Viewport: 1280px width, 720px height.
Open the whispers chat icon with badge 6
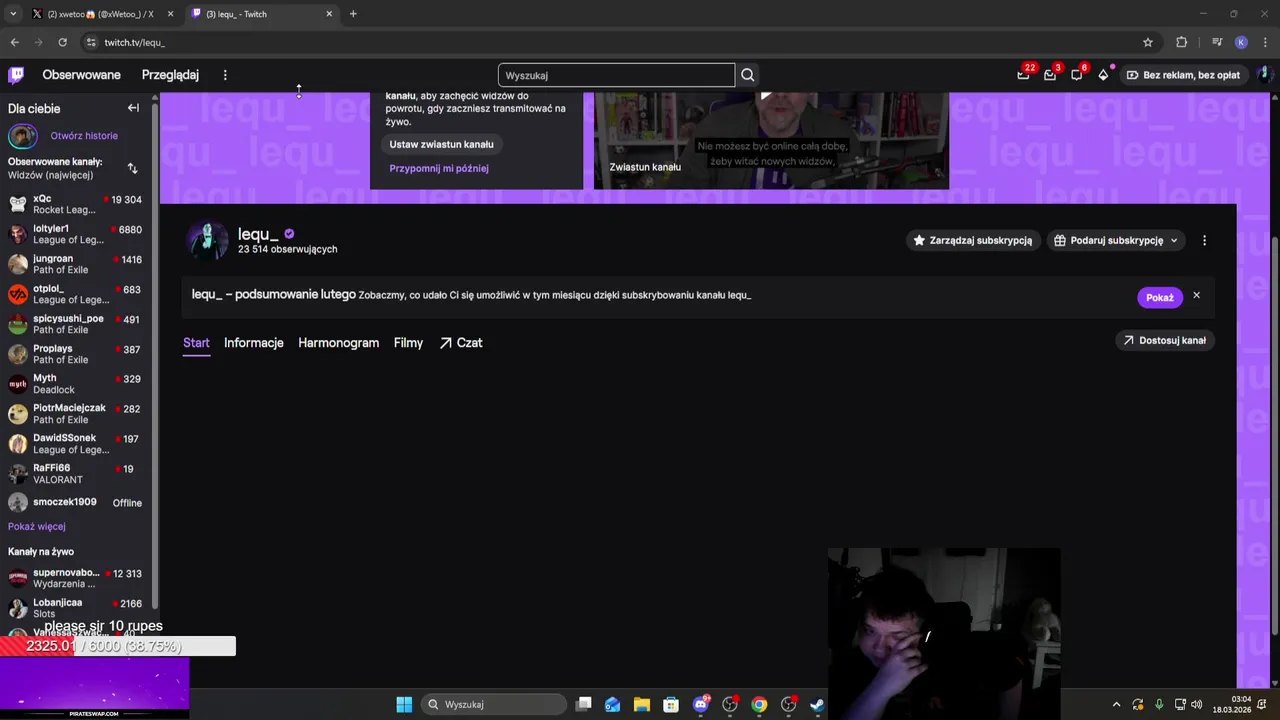[x=1077, y=75]
